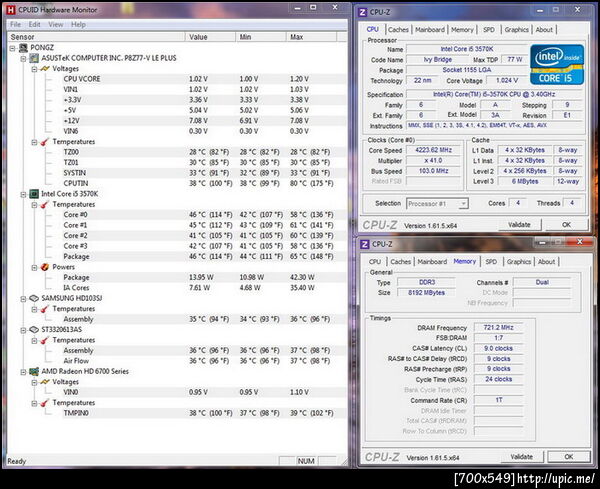
Task: Click the CPU-Z title icon in Memory window
Action: tap(365, 244)
